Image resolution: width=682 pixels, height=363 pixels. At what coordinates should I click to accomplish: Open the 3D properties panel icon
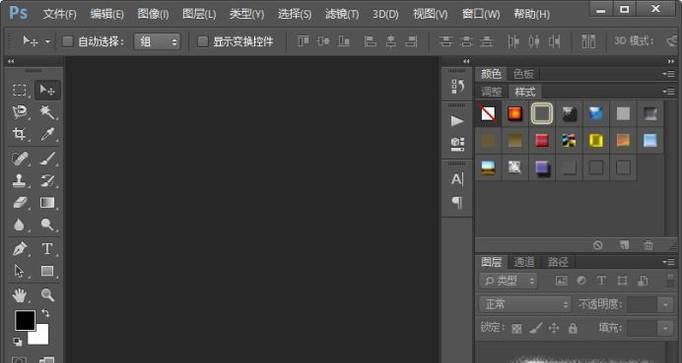(x=457, y=144)
